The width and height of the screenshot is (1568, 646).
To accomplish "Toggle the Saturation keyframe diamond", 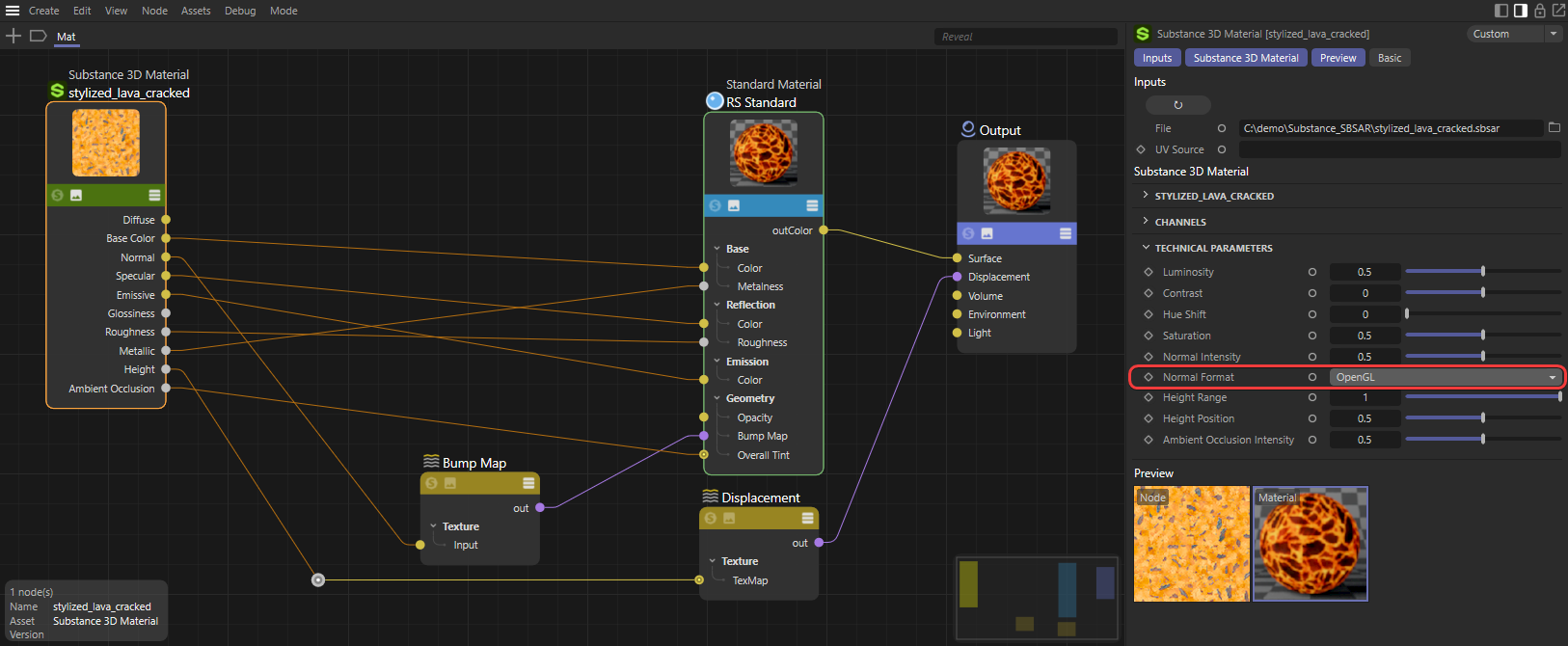I will [1149, 336].
